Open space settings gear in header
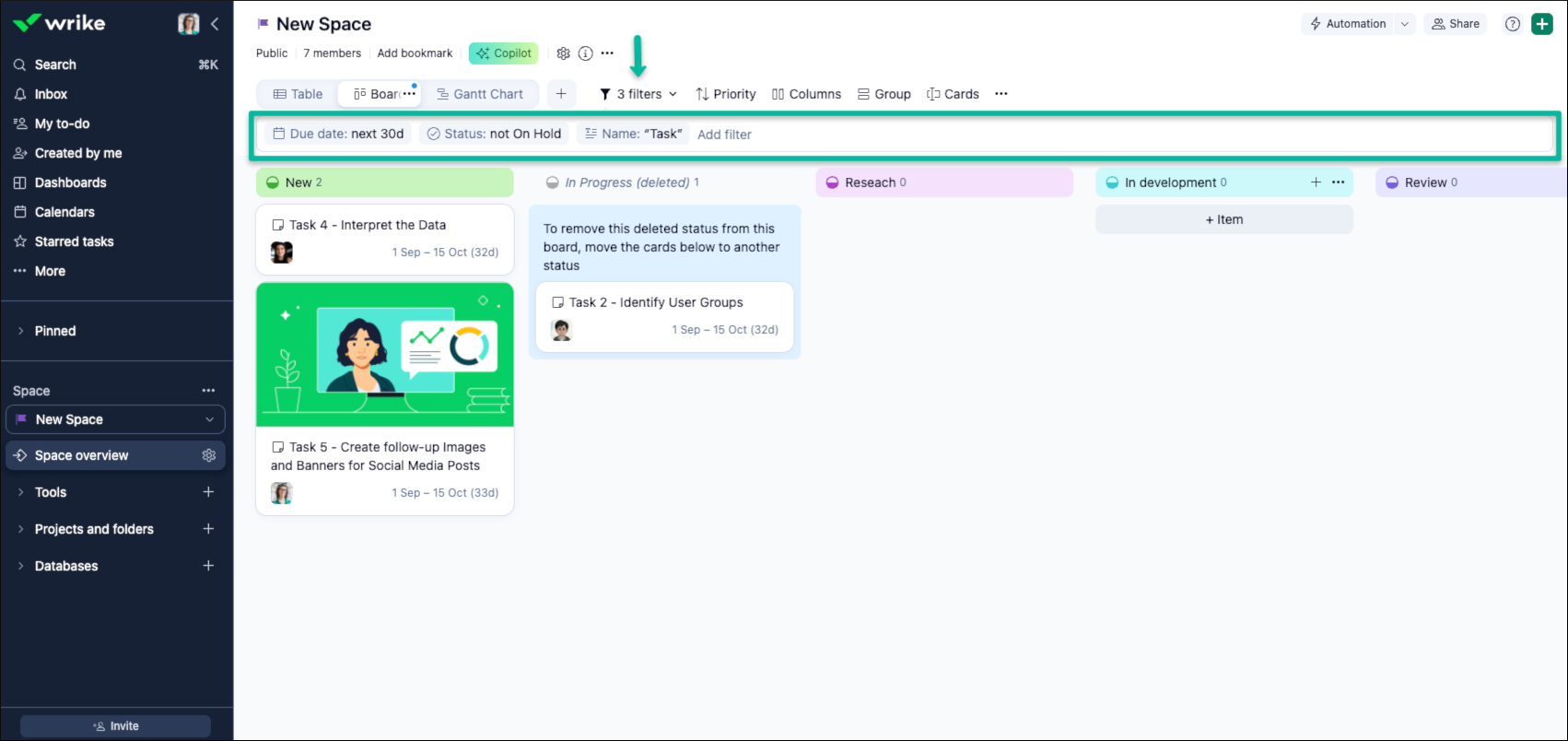1568x741 pixels. pos(563,53)
